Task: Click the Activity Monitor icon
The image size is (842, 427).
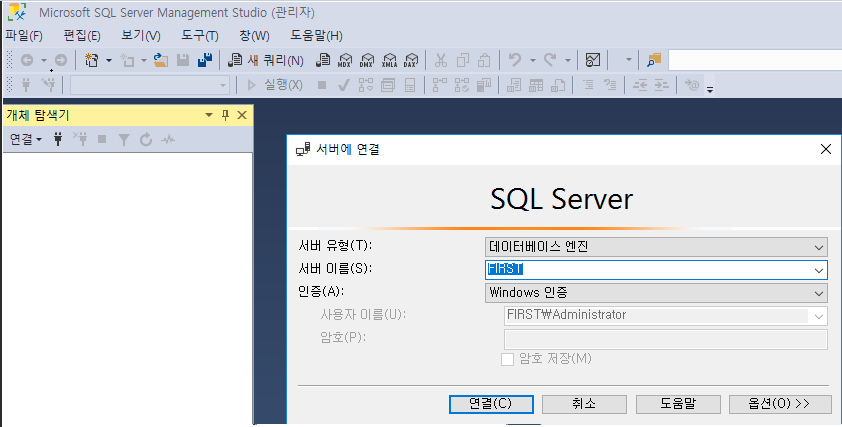Action: pos(593,60)
